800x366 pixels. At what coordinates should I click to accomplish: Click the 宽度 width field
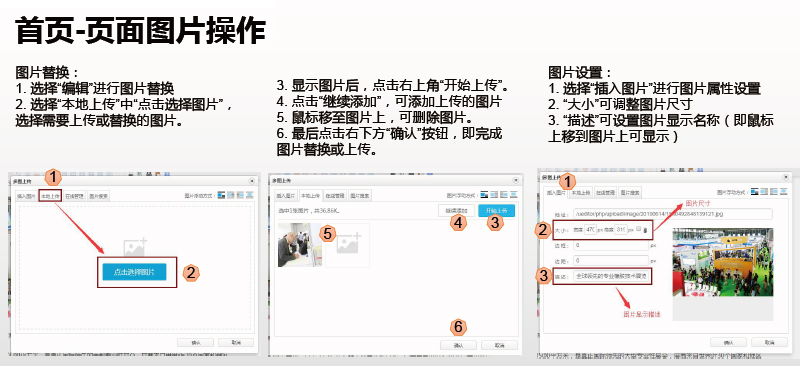coord(591,230)
